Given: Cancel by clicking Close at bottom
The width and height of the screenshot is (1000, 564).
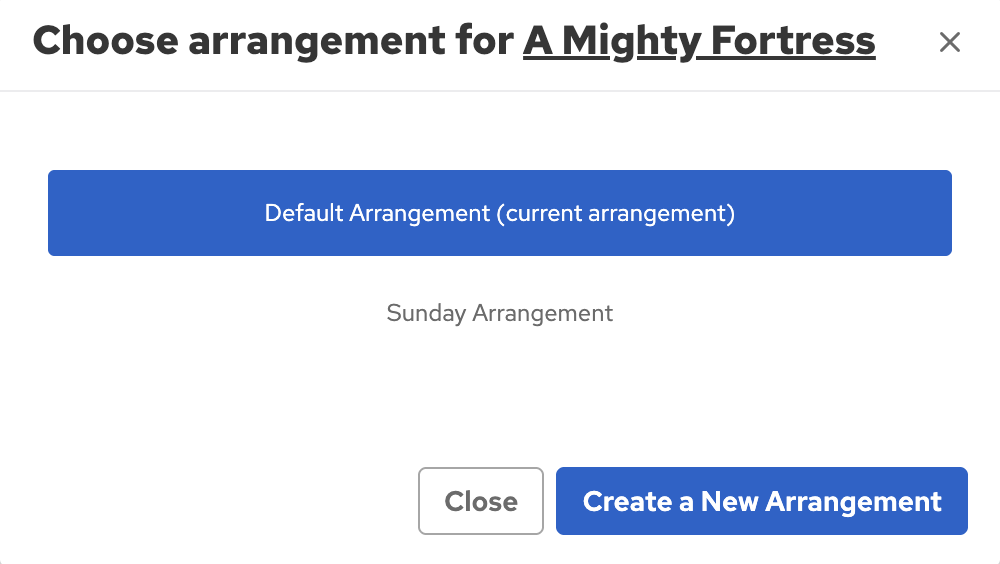Looking at the screenshot, I should click(x=481, y=501).
